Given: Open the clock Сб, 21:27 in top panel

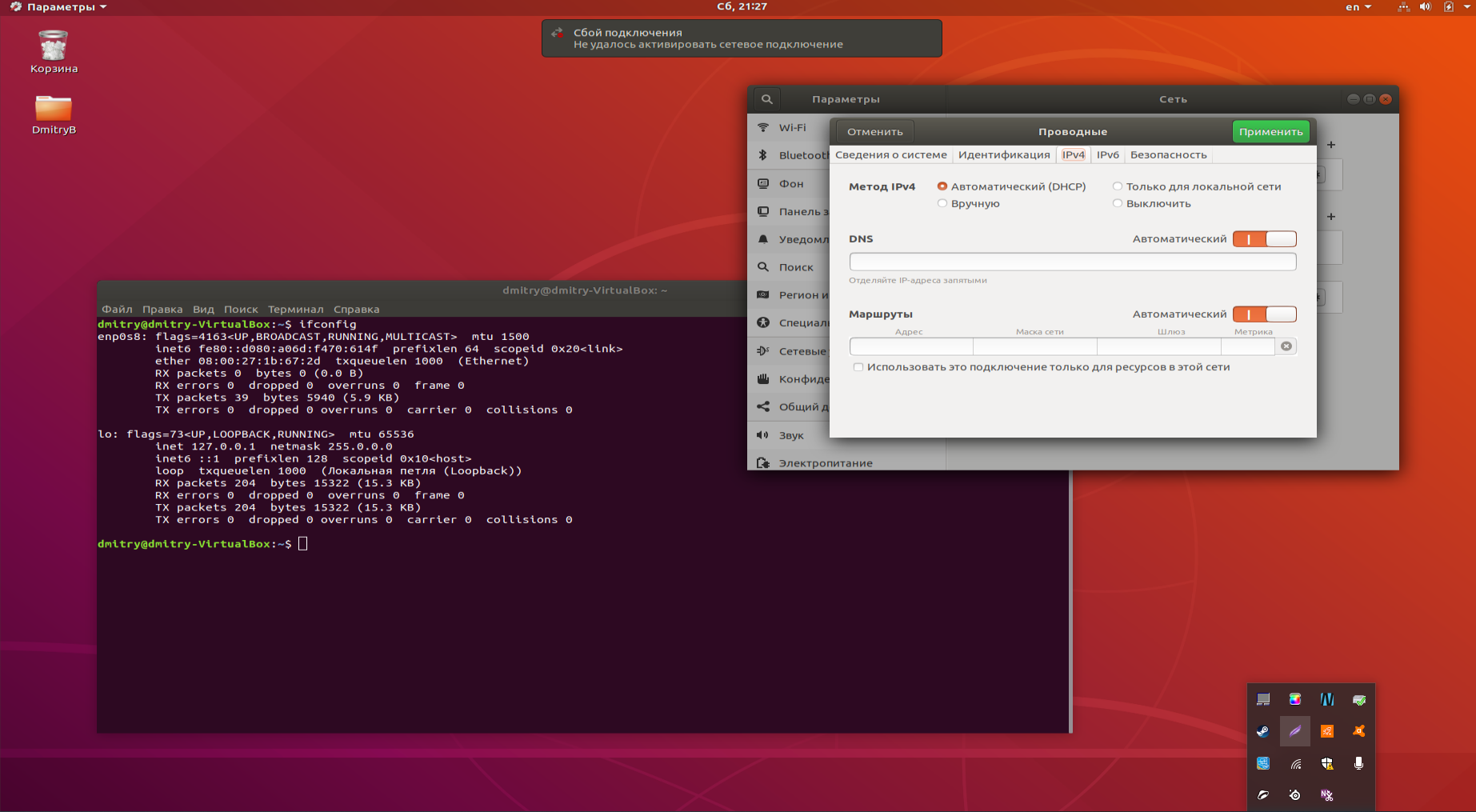Looking at the screenshot, I should [742, 6].
